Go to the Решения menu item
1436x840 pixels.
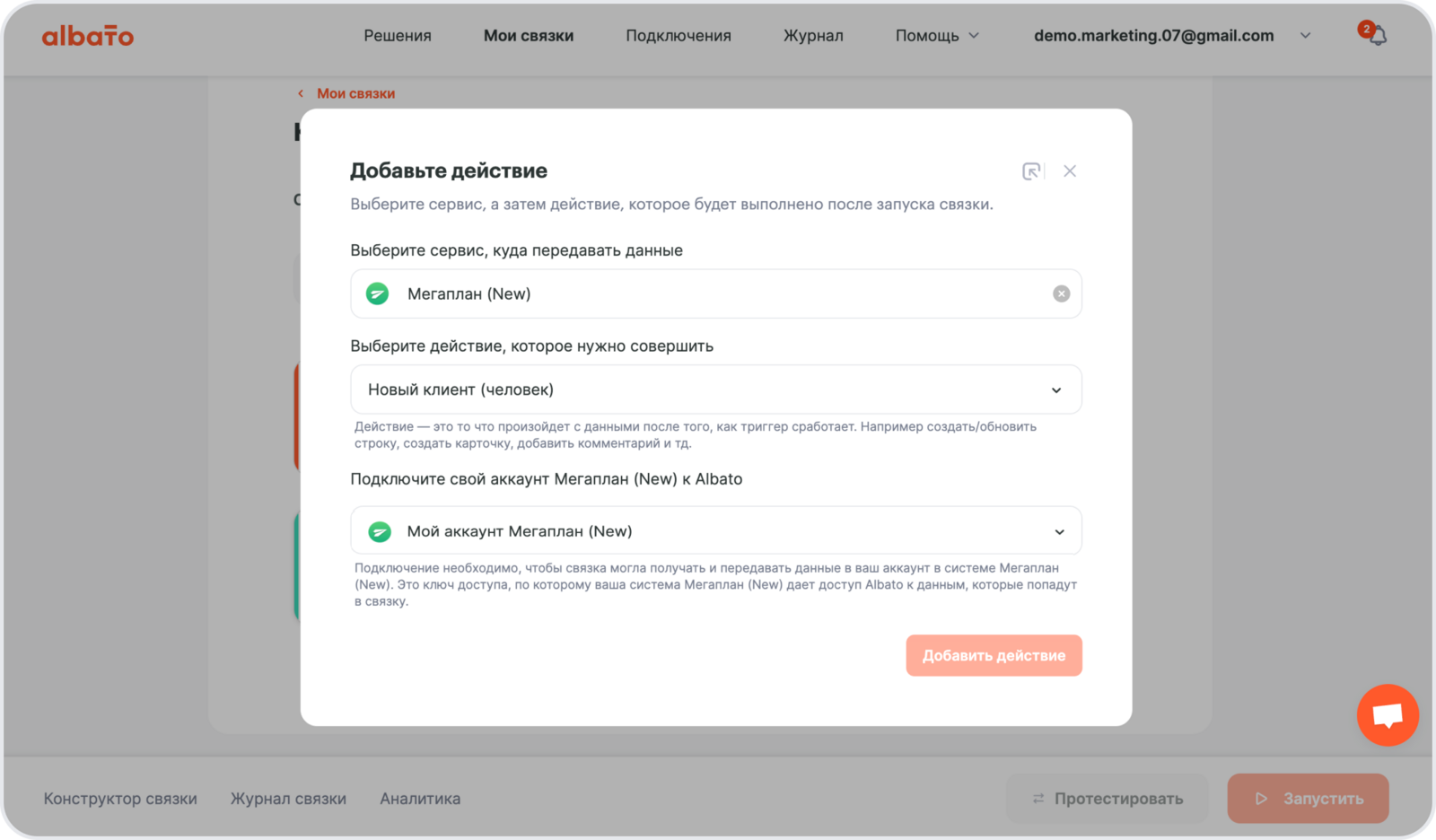(x=398, y=36)
